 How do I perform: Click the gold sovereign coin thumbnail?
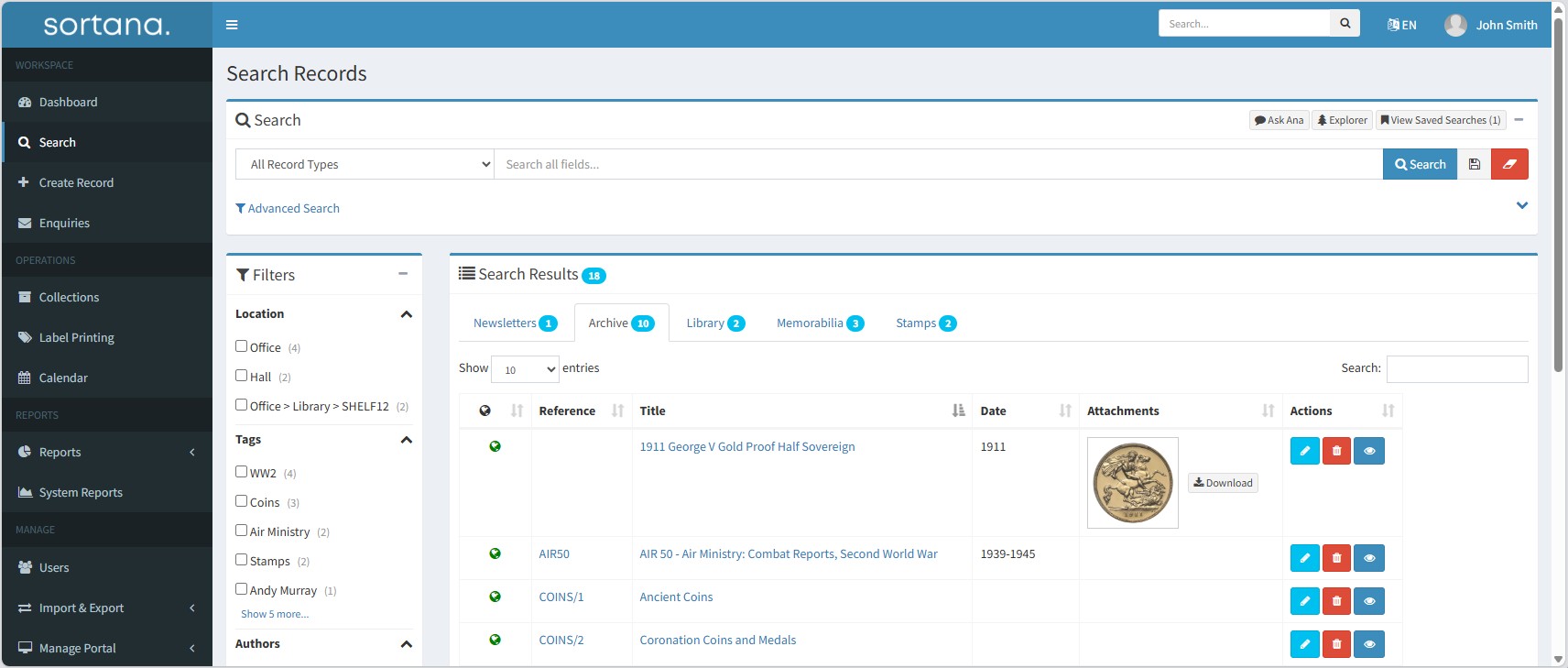[1133, 483]
